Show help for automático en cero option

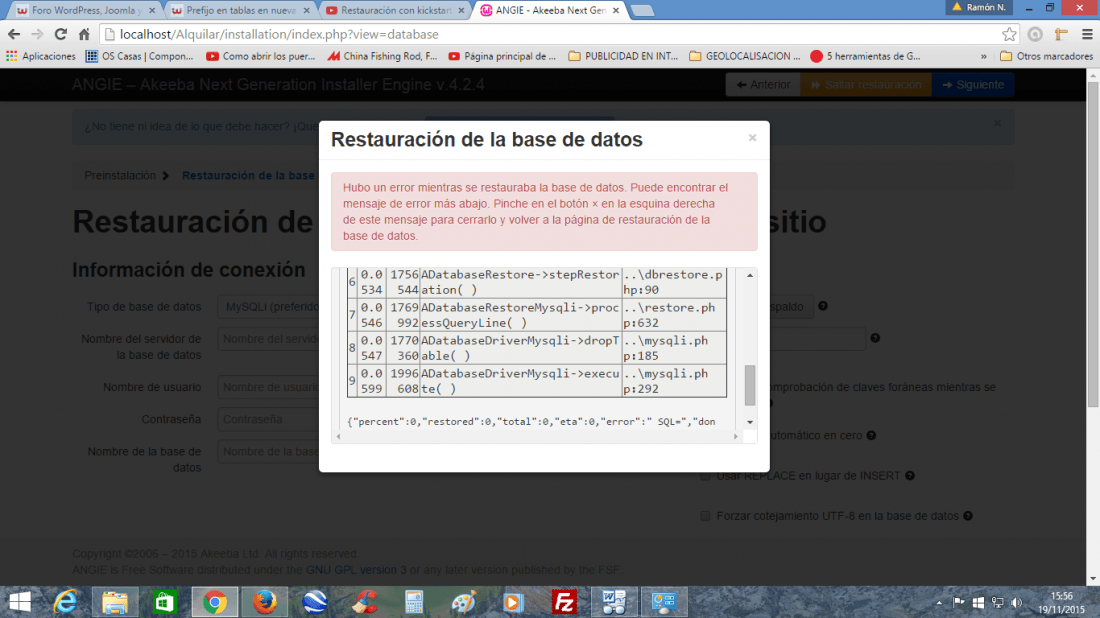click(871, 435)
